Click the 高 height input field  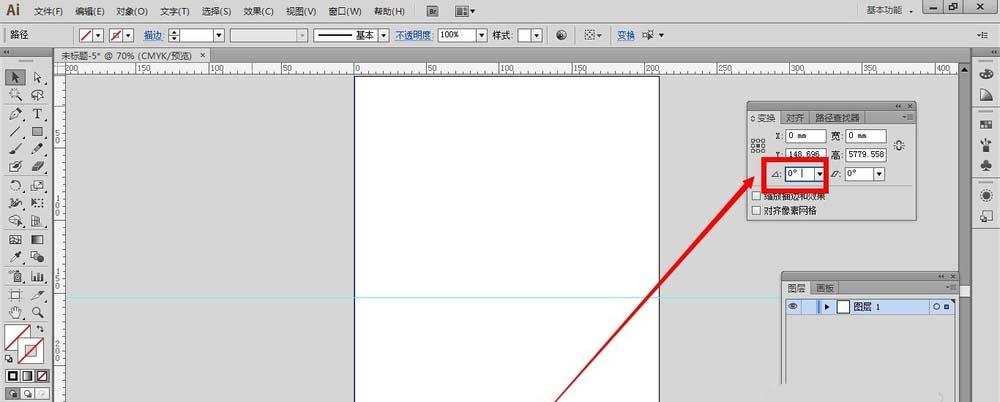(x=865, y=154)
